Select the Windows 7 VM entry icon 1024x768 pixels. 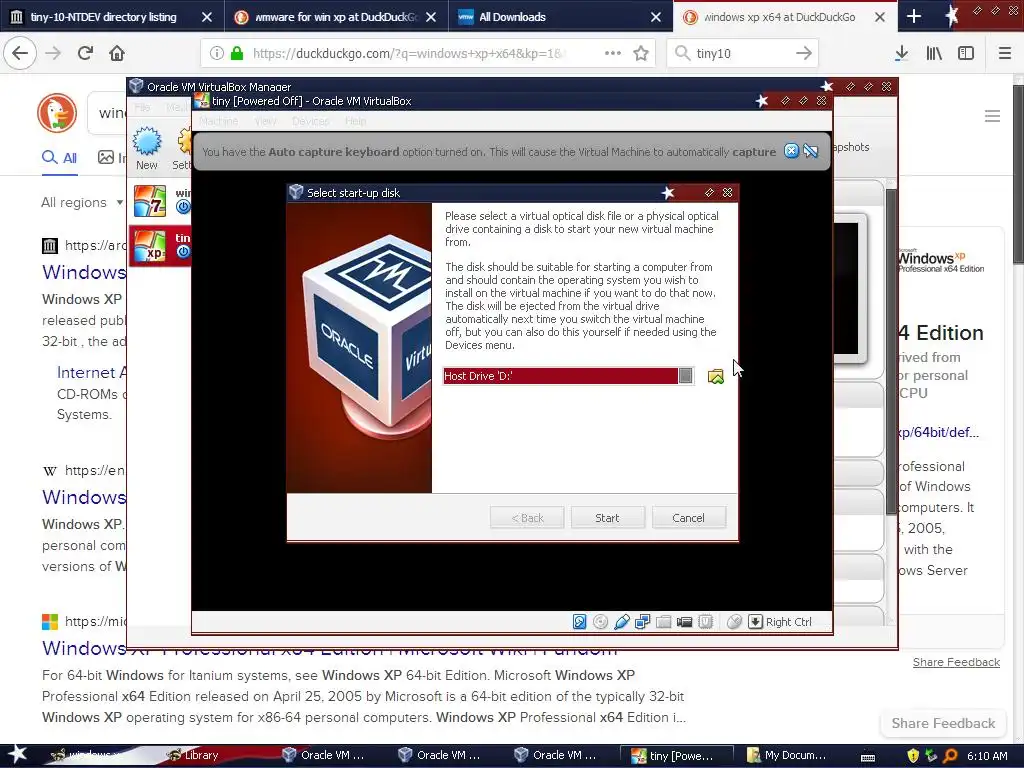[150, 200]
